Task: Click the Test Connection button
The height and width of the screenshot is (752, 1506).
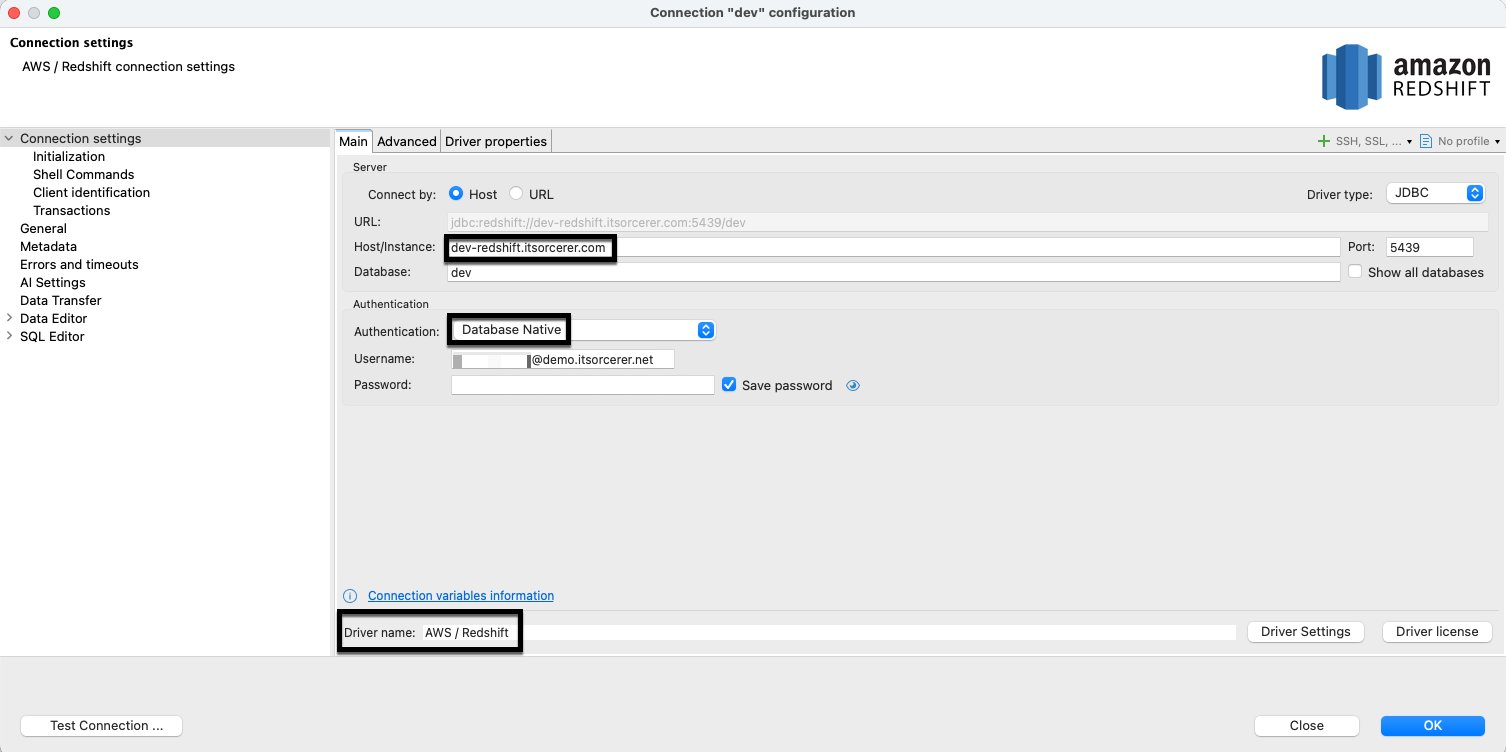Action: pos(100,725)
